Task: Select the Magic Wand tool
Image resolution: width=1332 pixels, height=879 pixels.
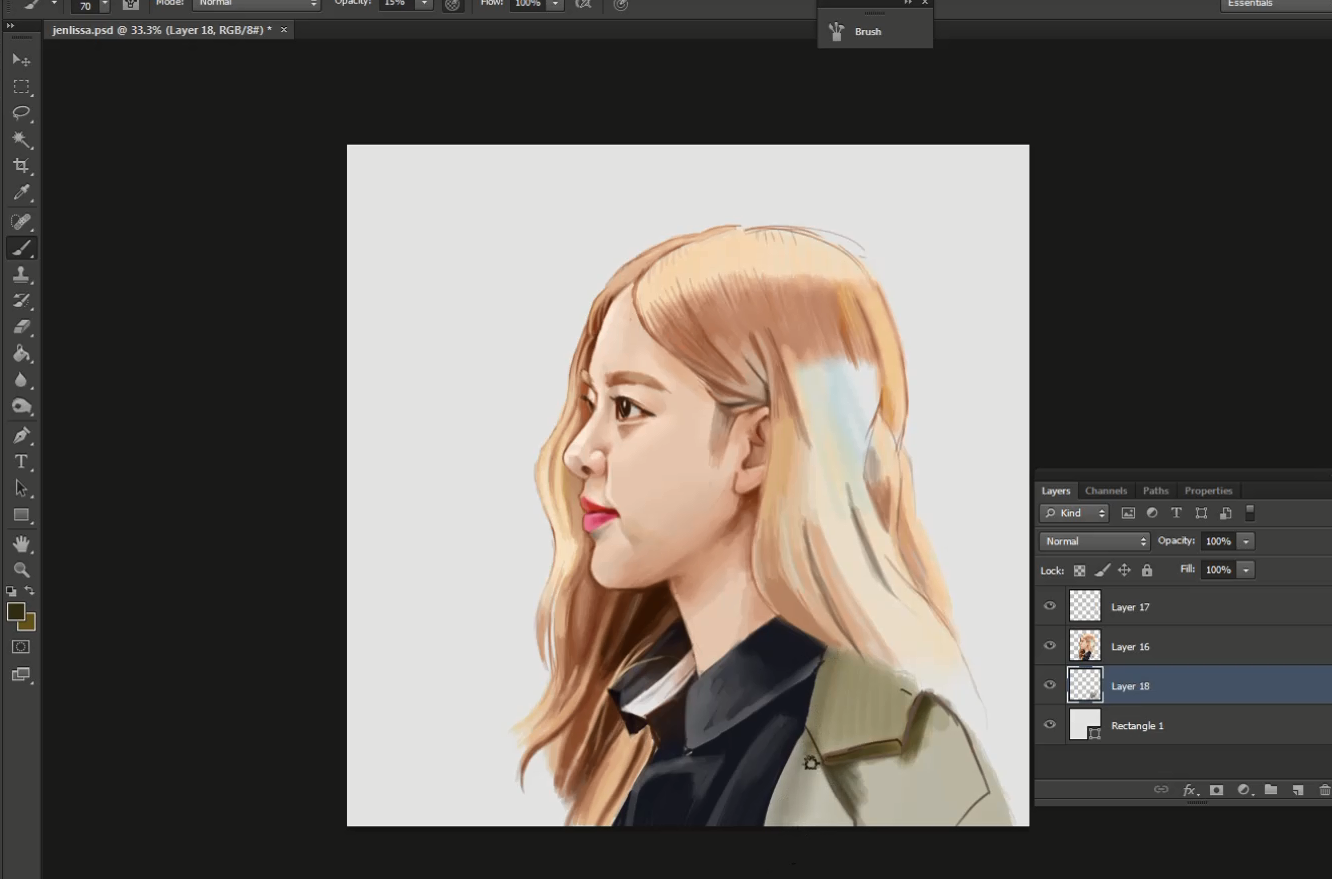Action: tap(21, 140)
